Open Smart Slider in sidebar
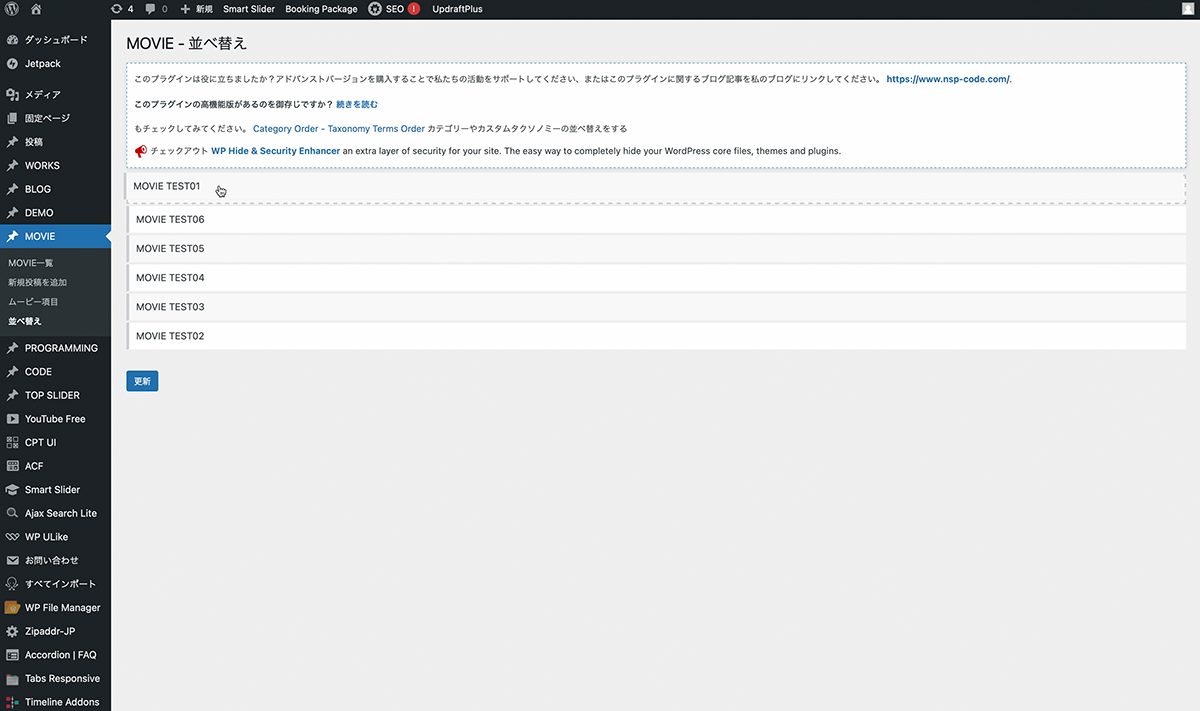1200x711 pixels. click(52, 490)
